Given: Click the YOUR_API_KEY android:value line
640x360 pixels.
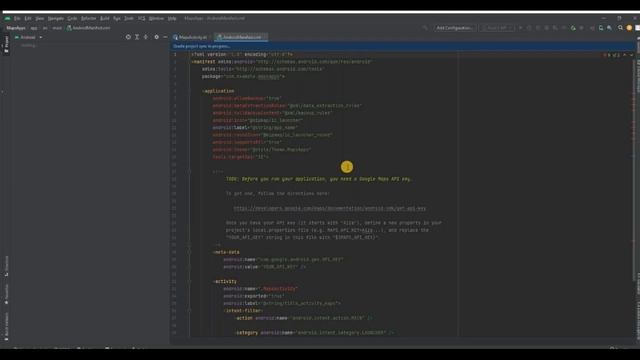Looking at the screenshot, I should (x=264, y=267).
